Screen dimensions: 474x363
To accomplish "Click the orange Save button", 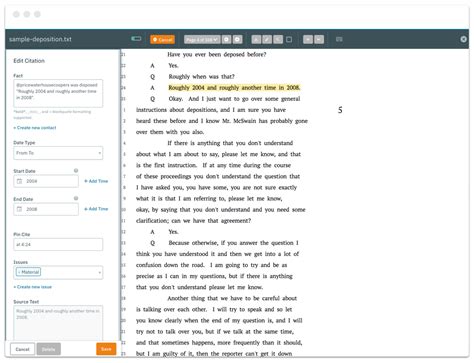I will coord(106,349).
